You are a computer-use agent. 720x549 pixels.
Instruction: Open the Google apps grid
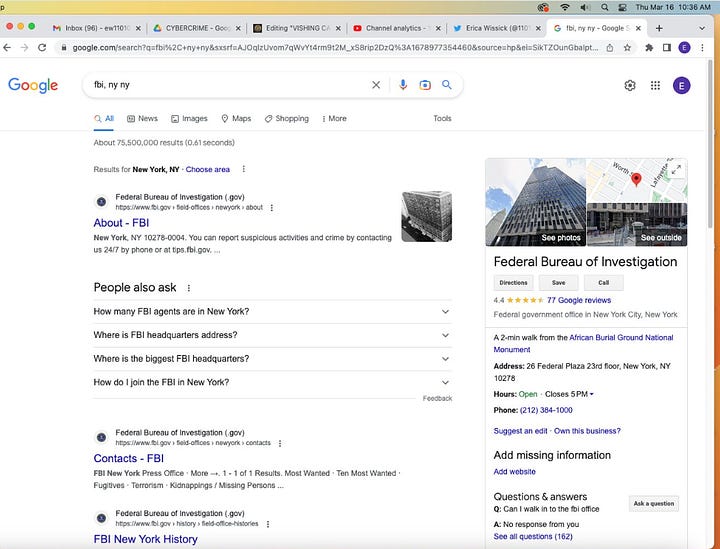(x=655, y=85)
